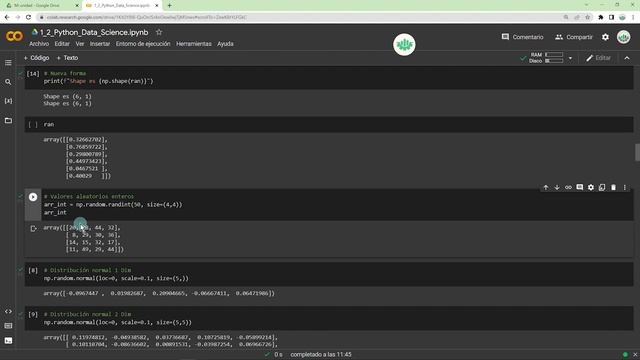Open the Ver menu
The width and height of the screenshot is (640, 360).
click(x=80, y=44)
